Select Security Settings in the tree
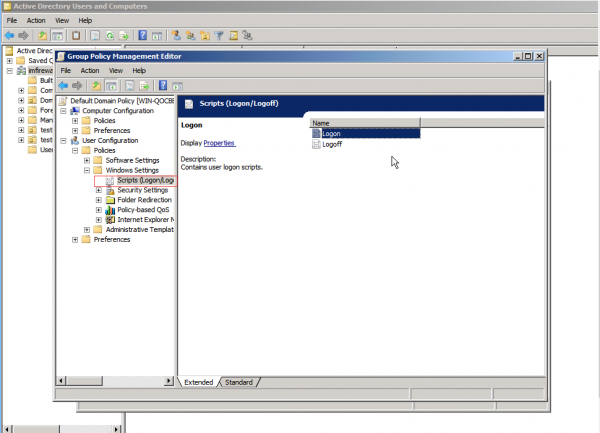 [x=142, y=190]
